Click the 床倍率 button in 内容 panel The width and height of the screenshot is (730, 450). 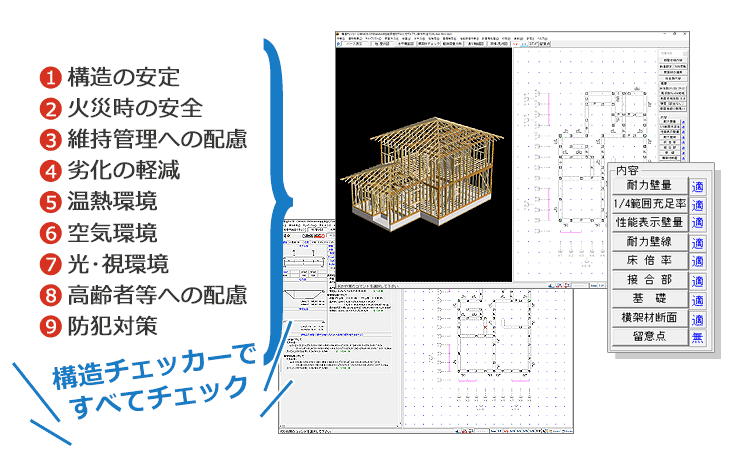[x=649, y=261]
